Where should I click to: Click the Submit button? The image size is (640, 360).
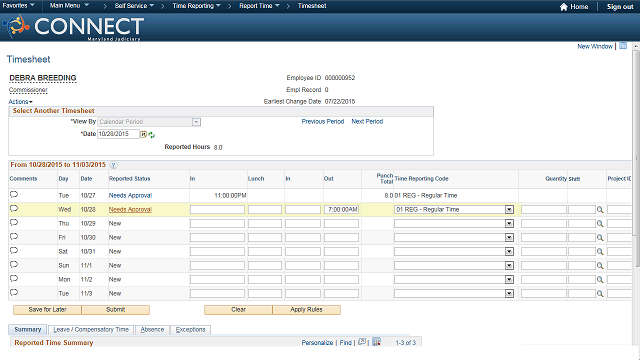tap(116, 310)
